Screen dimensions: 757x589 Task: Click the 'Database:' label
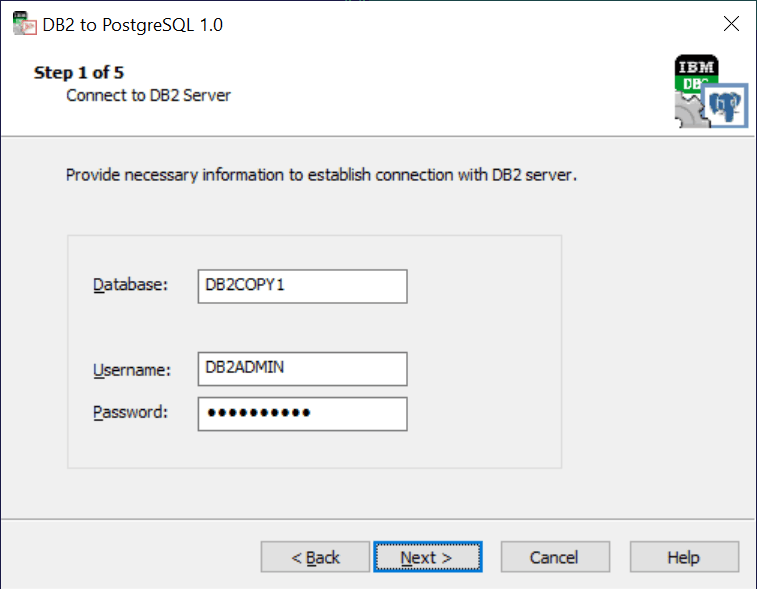(130, 285)
